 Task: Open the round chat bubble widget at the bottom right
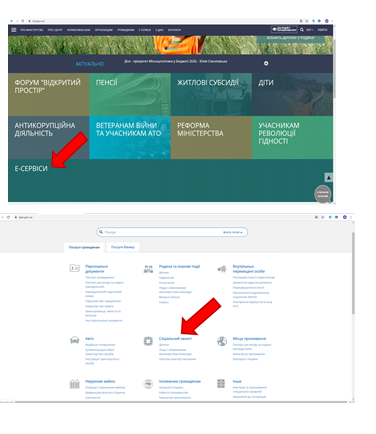323,194
